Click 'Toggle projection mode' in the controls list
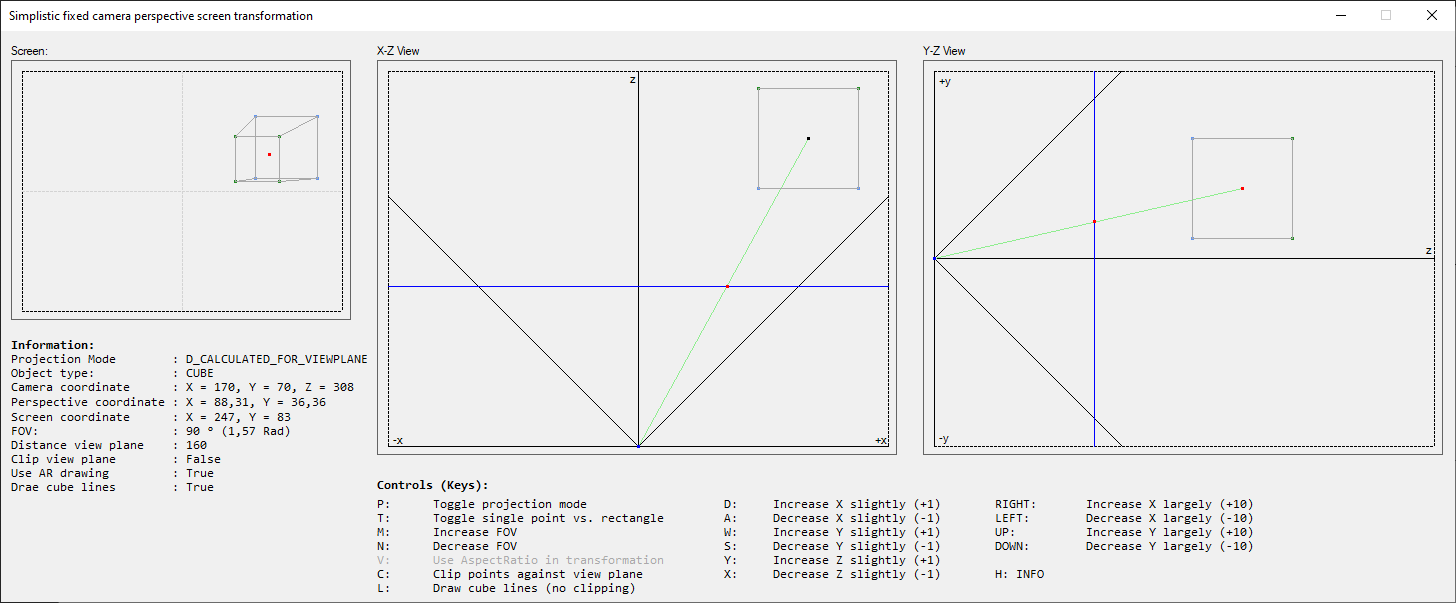Viewport: 1456px width, 603px height. tap(510, 504)
